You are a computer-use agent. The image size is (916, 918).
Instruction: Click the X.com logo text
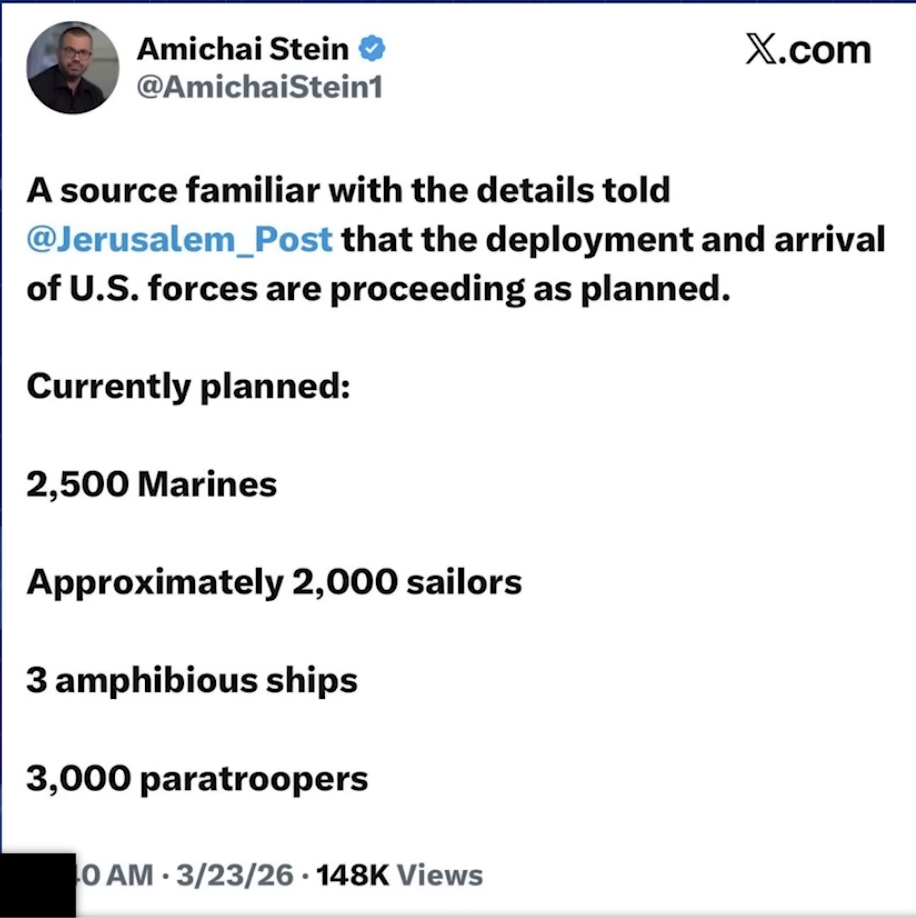[811, 48]
